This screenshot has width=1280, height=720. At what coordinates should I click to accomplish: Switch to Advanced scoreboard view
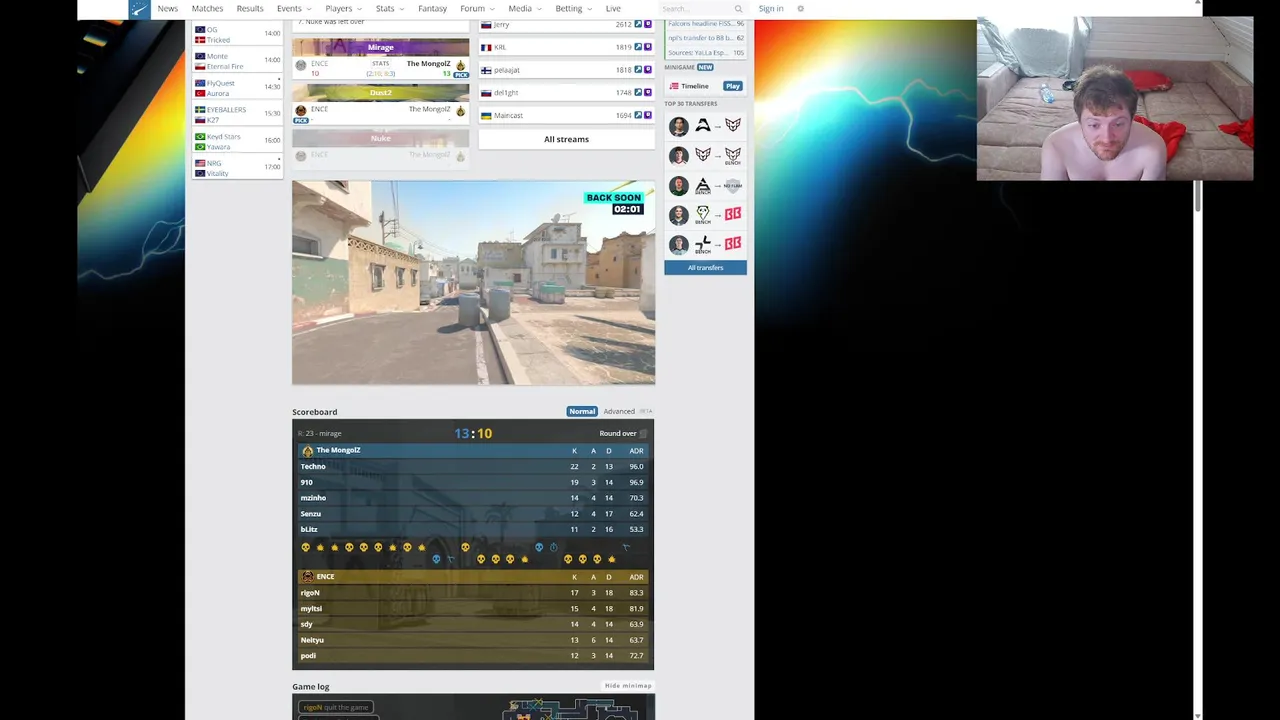619,411
